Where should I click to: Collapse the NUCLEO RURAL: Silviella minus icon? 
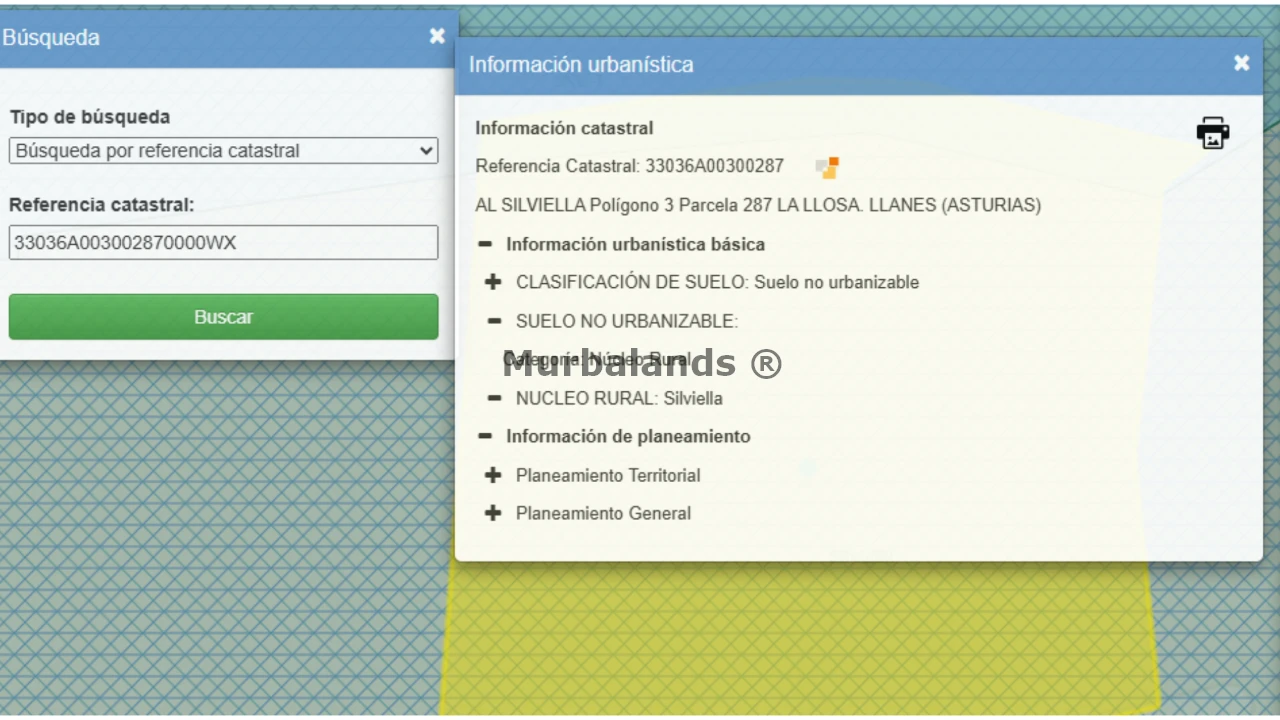coord(494,398)
